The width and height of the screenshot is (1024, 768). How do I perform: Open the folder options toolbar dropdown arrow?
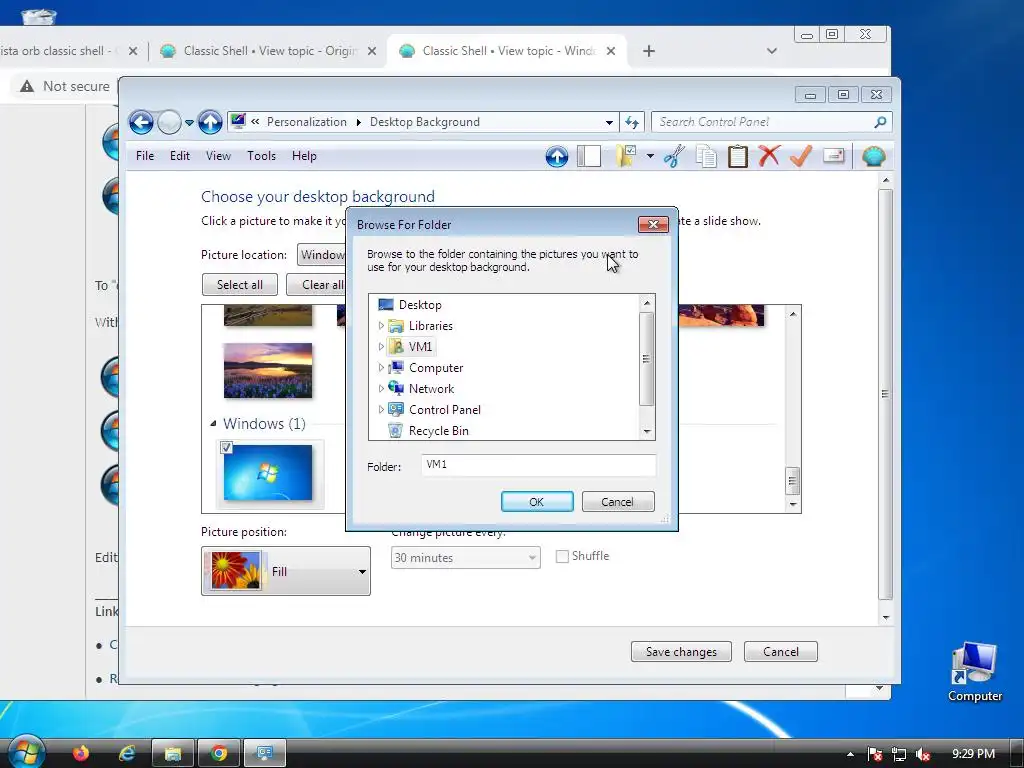click(x=650, y=156)
